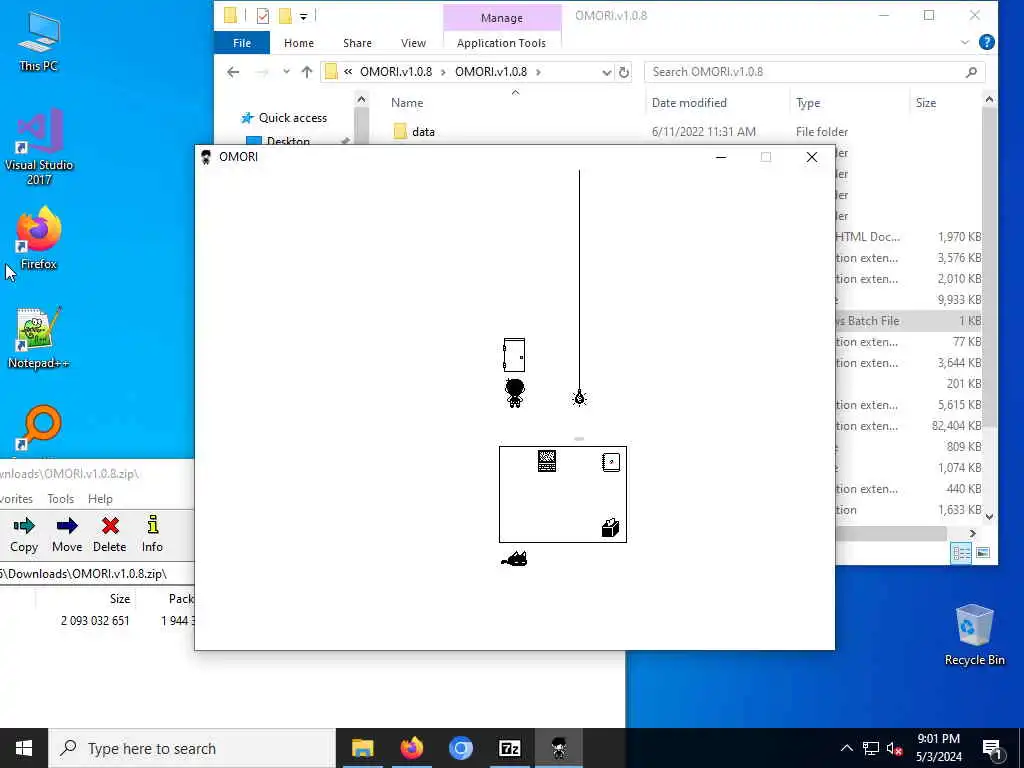The image size is (1024, 768).
Task: Open Explorer help question mark icon
Action: (987, 42)
